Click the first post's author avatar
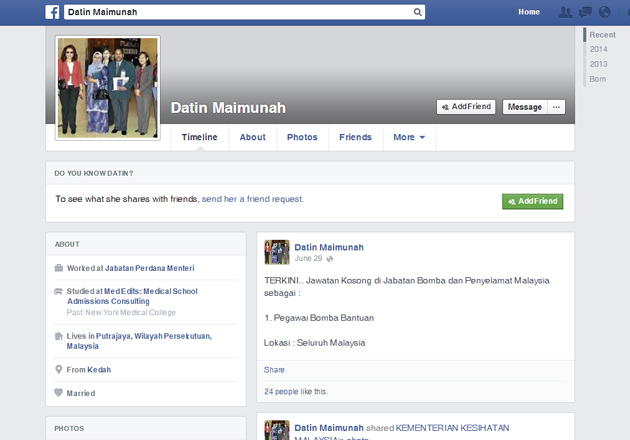This screenshot has height=440, width=630. pos(277,252)
